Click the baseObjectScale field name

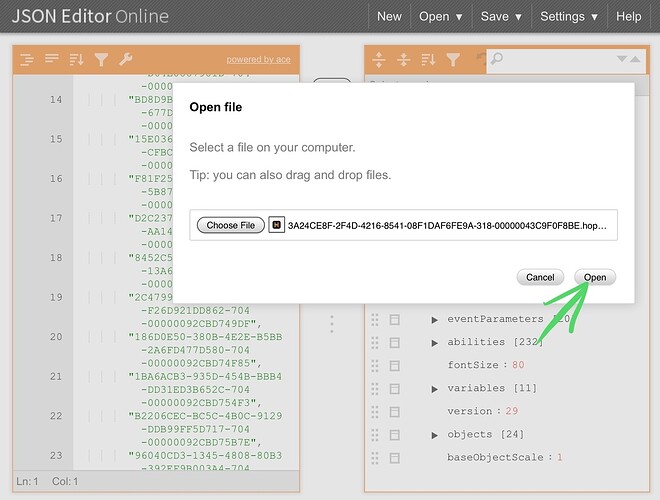tap(495, 457)
